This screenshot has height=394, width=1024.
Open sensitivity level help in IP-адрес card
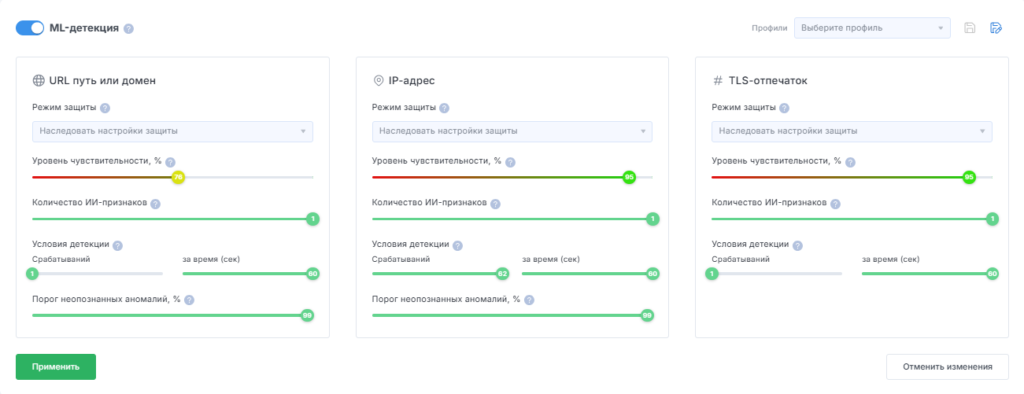point(511,162)
